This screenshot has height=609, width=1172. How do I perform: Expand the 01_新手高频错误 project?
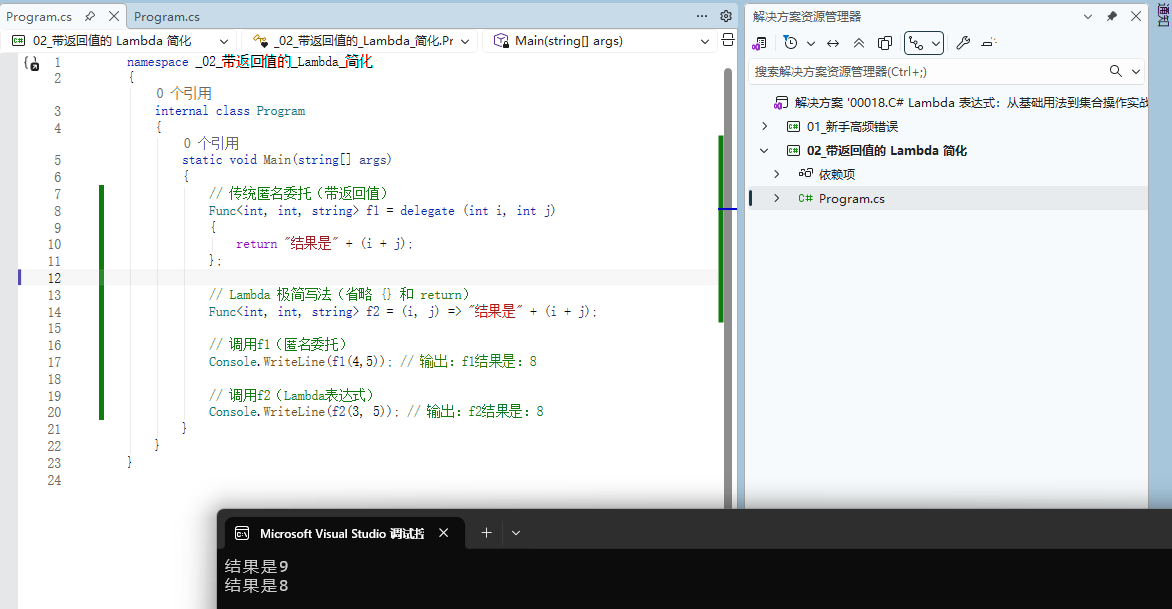(x=765, y=126)
